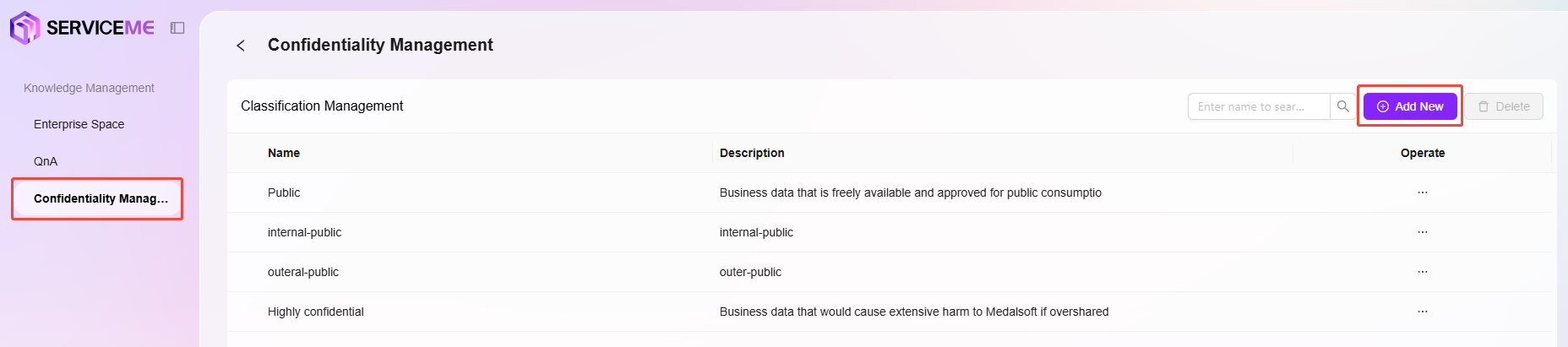Screen dimensions: 1568x347
Task: Click the magnifier search icon
Action: 1342,106
